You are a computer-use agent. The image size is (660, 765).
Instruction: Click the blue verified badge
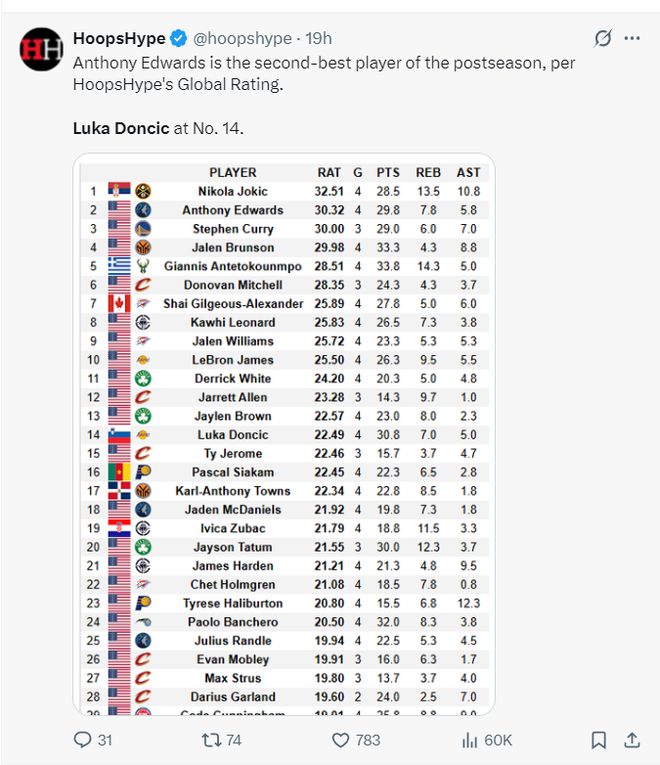point(178,39)
